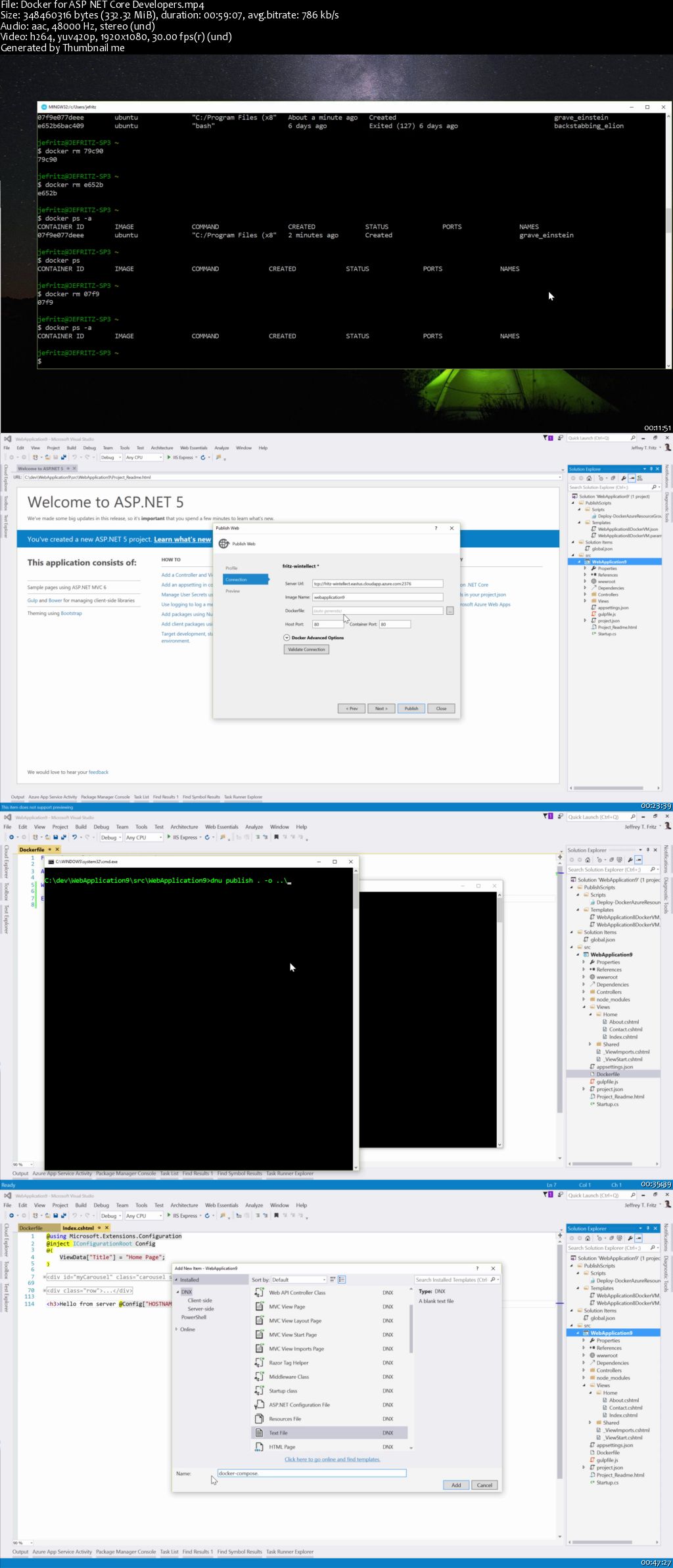Select PowerShell category in Add New Item dialog
Image resolution: width=673 pixels, height=1568 pixels.
pyautogui.click(x=194, y=1318)
